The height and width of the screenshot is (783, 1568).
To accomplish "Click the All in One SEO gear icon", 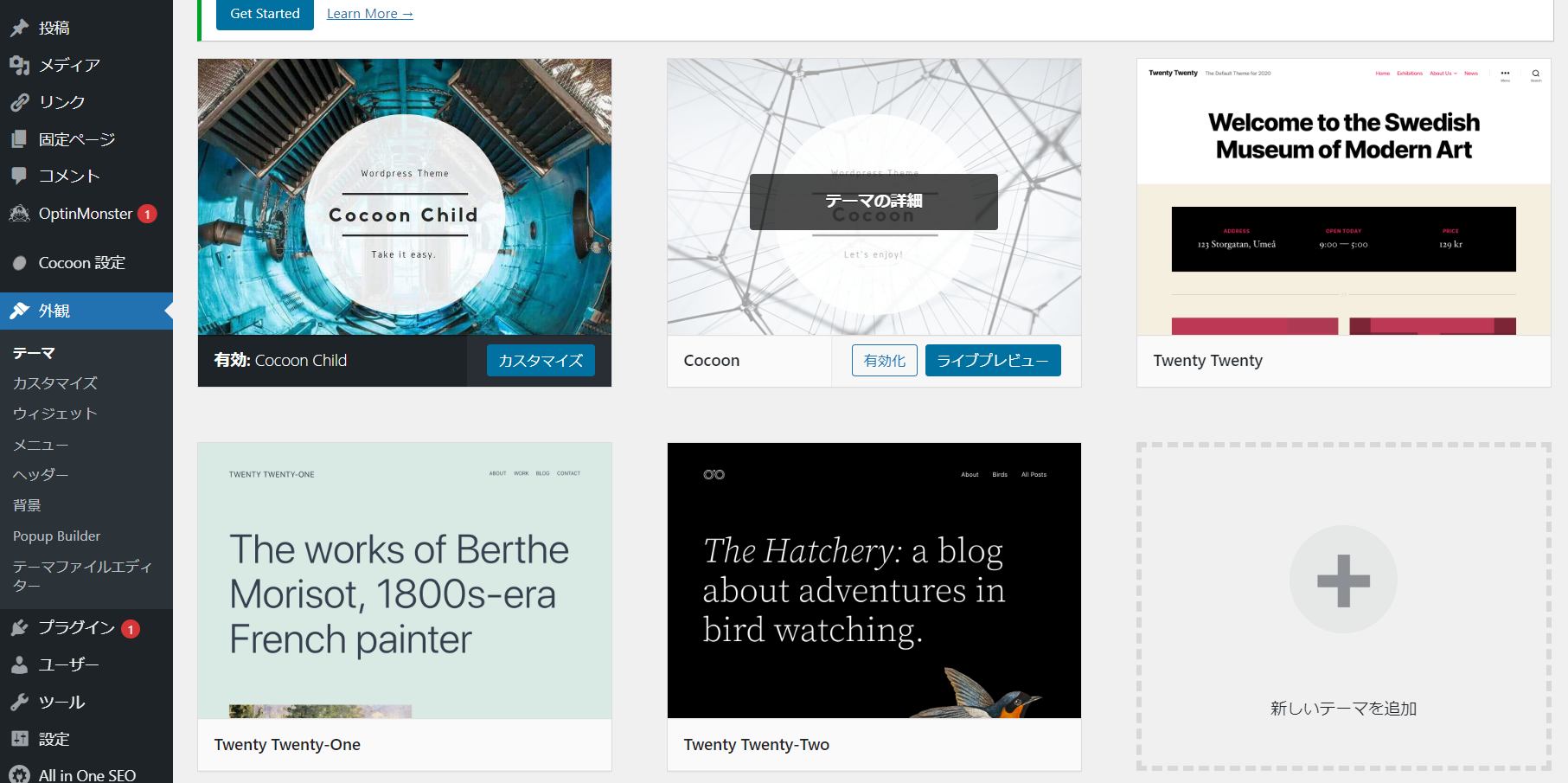I will pos(19,775).
